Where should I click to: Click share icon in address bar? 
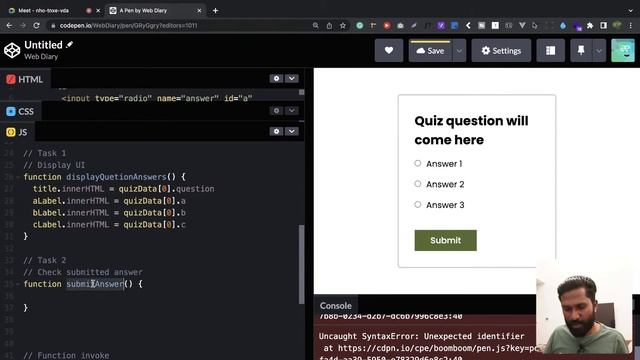[329, 25]
